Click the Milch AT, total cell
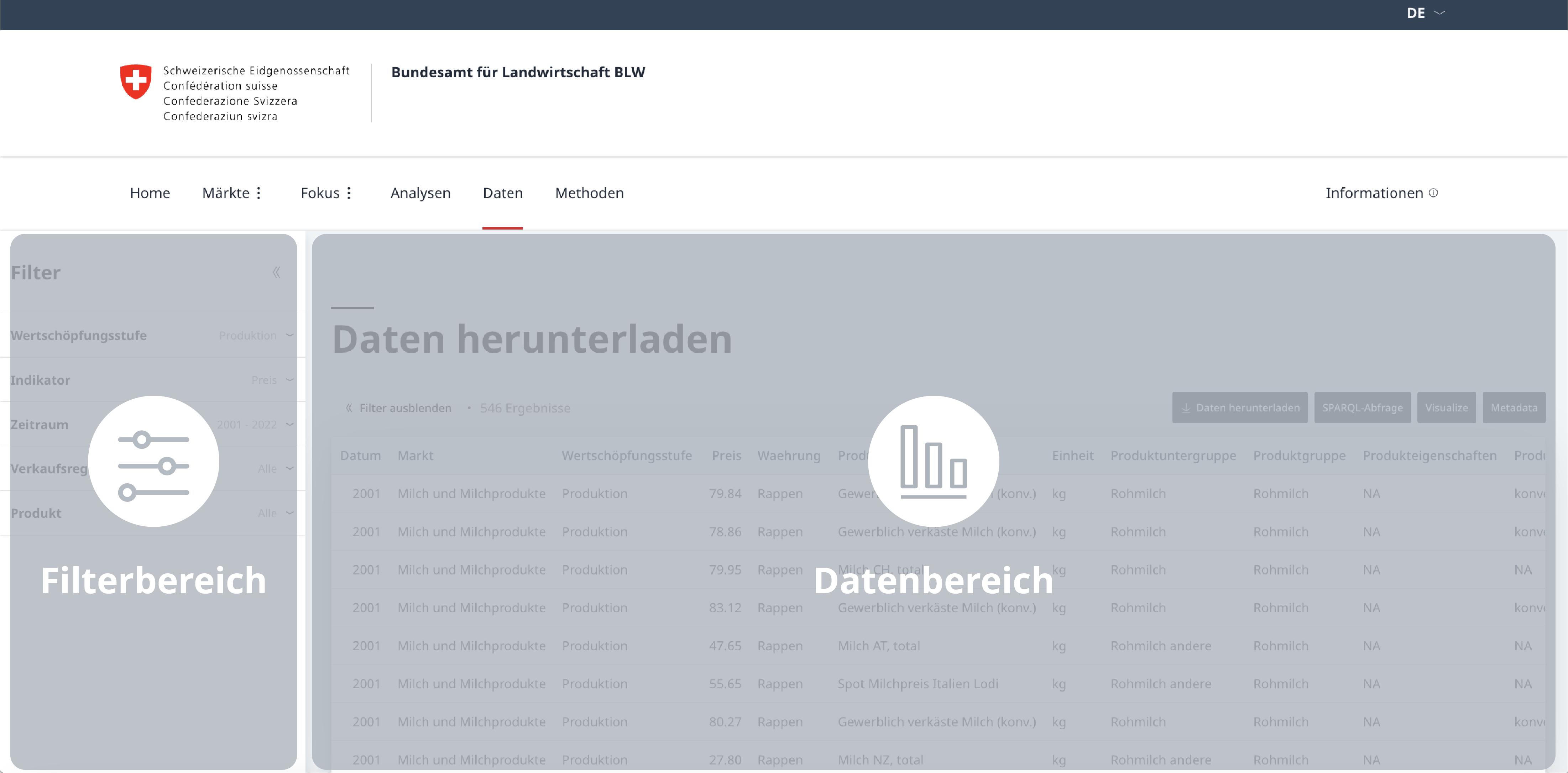 click(878, 646)
